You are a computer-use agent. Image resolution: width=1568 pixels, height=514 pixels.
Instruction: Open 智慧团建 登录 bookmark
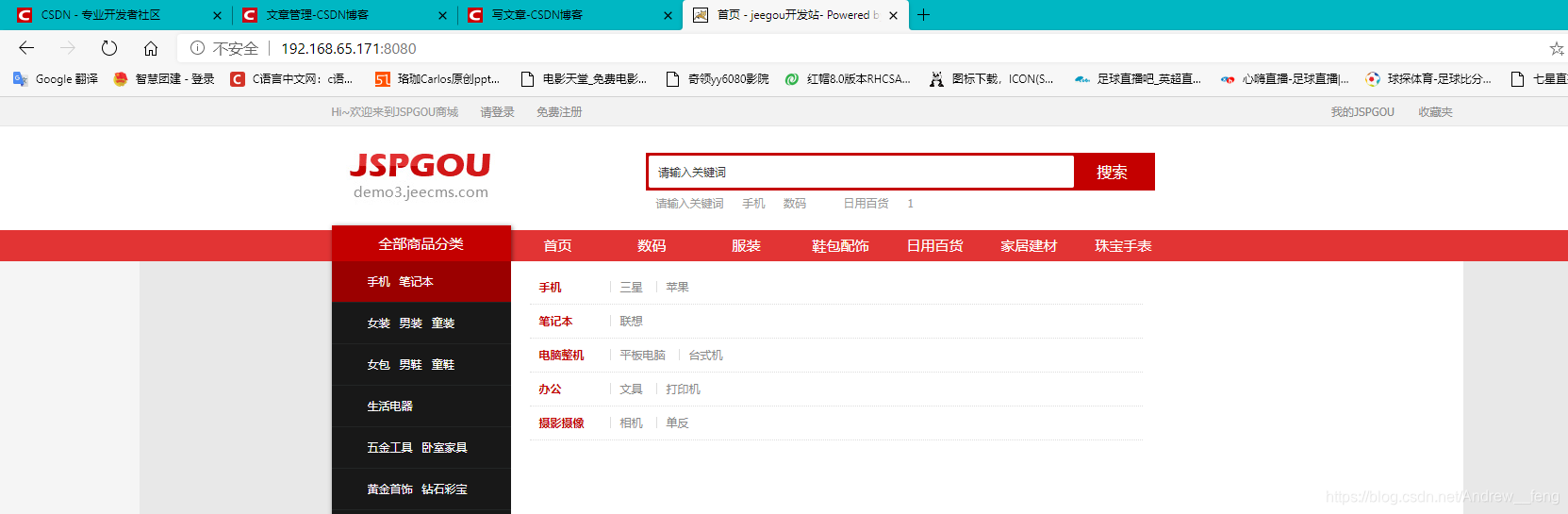(164, 79)
